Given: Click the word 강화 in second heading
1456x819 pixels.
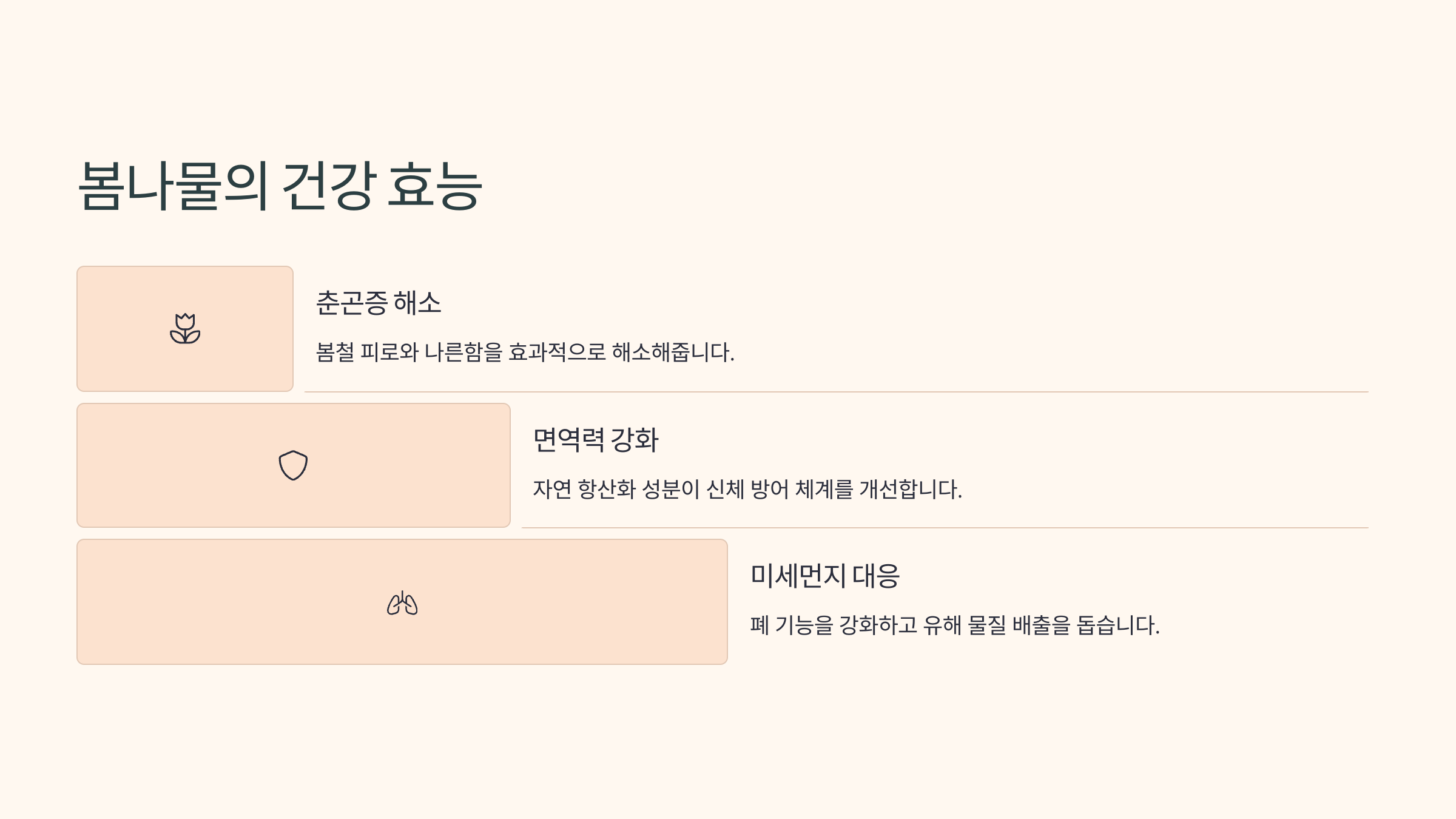Looking at the screenshot, I should pyautogui.click(x=635, y=440).
